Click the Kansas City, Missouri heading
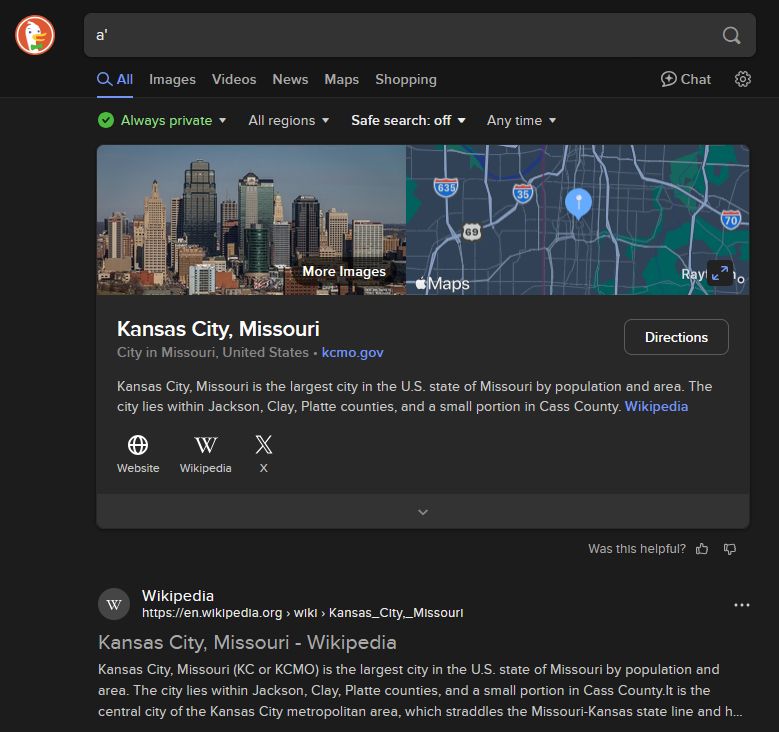Viewport: 779px width, 732px height. pos(218,329)
